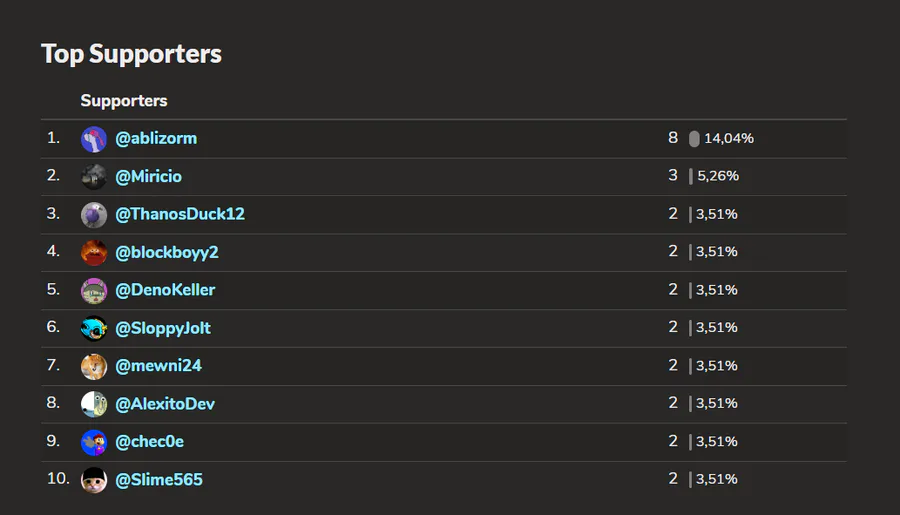
Task: Select the avatar beside @blockboyy2
Action: [x=93, y=253]
